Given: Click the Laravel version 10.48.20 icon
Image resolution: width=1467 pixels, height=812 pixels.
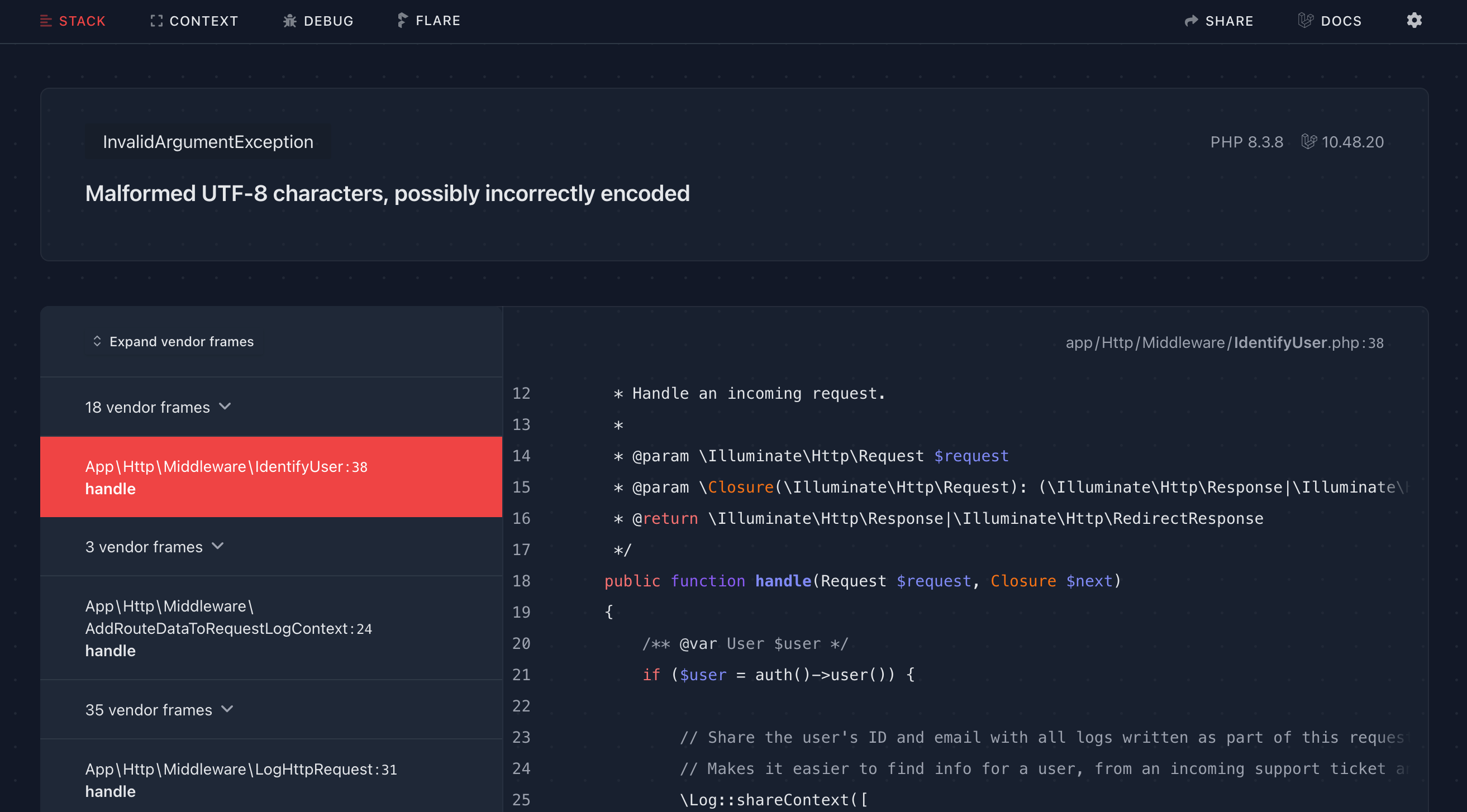Looking at the screenshot, I should coord(1309,142).
